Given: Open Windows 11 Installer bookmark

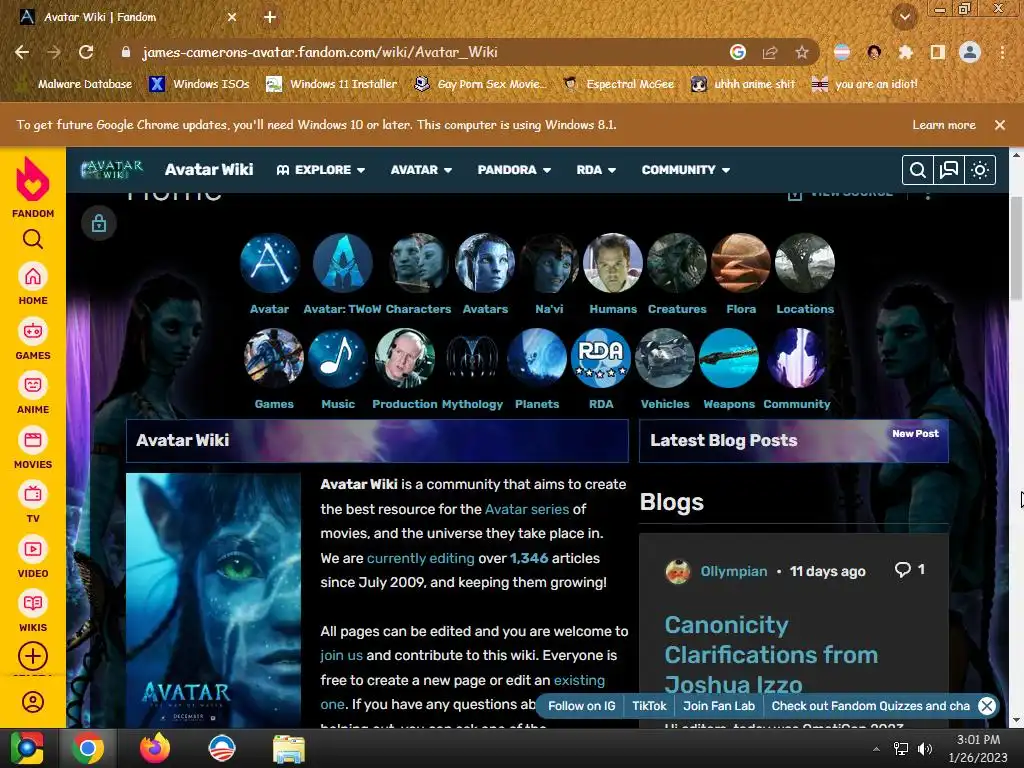Looking at the screenshot, I should point(332,84).
